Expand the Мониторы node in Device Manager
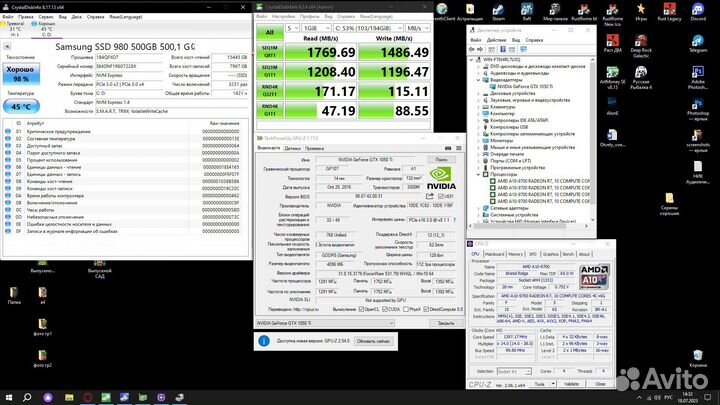The image size is (720, 405). coord(478,141)
